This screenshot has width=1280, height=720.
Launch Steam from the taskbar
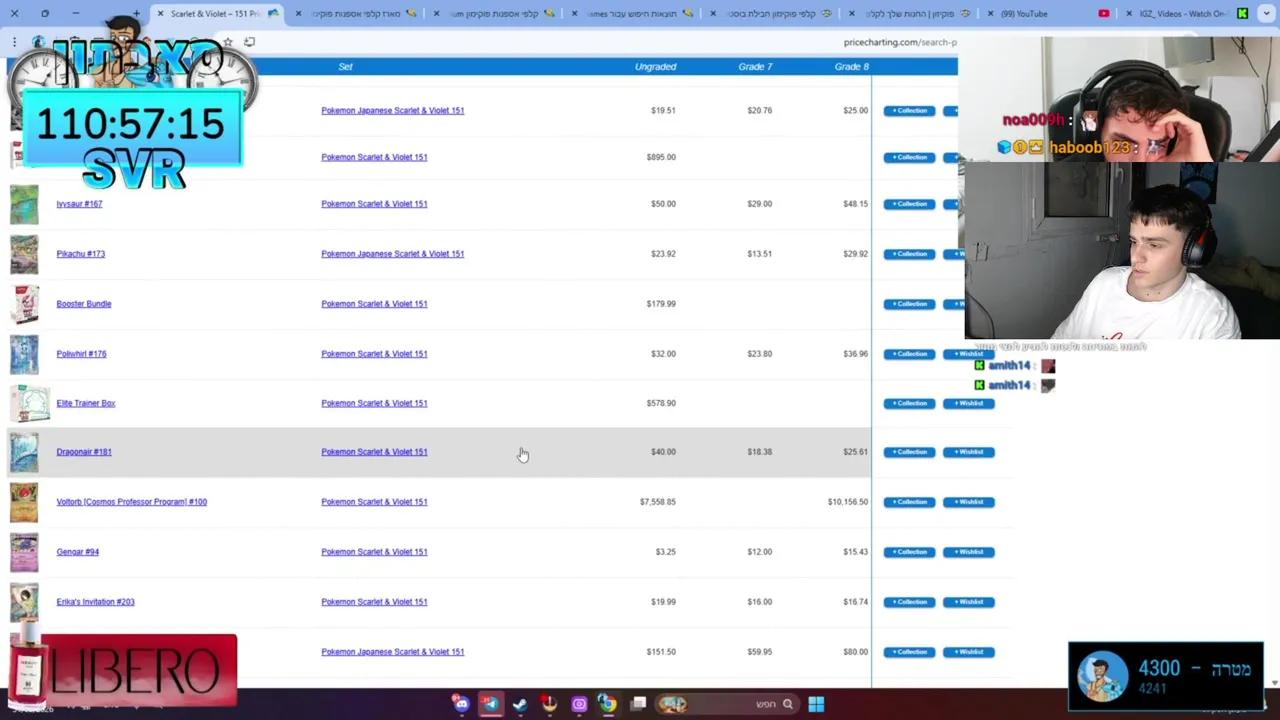520,704
